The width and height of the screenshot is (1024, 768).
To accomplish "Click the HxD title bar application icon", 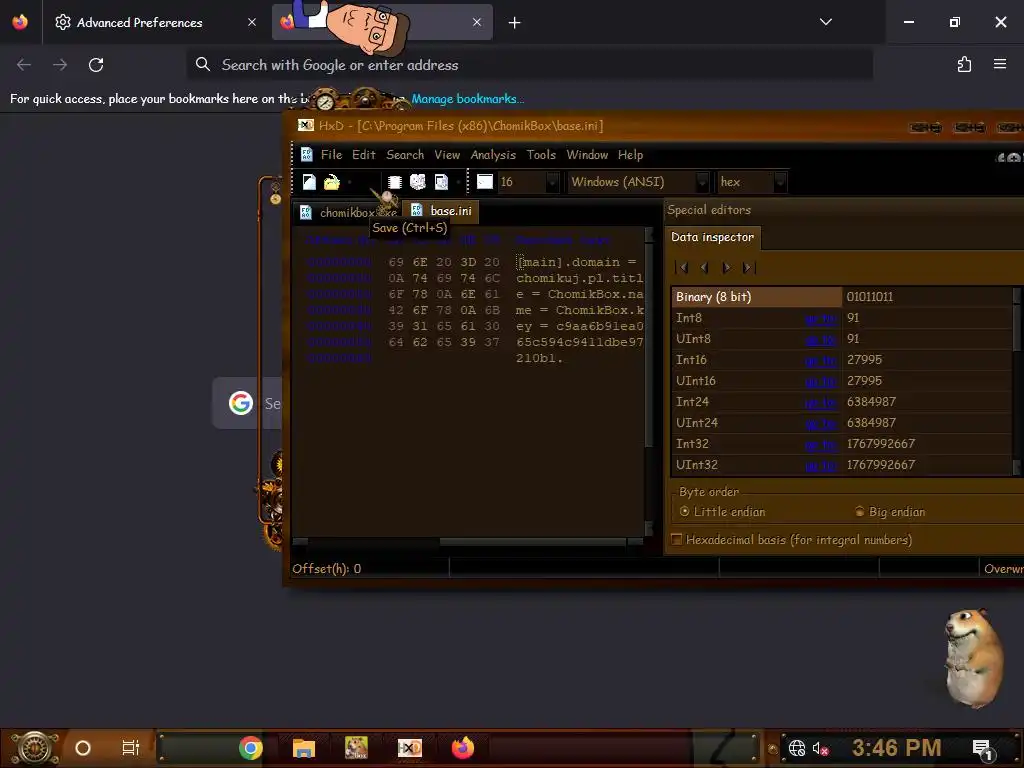I will click(x=305, y=125).
